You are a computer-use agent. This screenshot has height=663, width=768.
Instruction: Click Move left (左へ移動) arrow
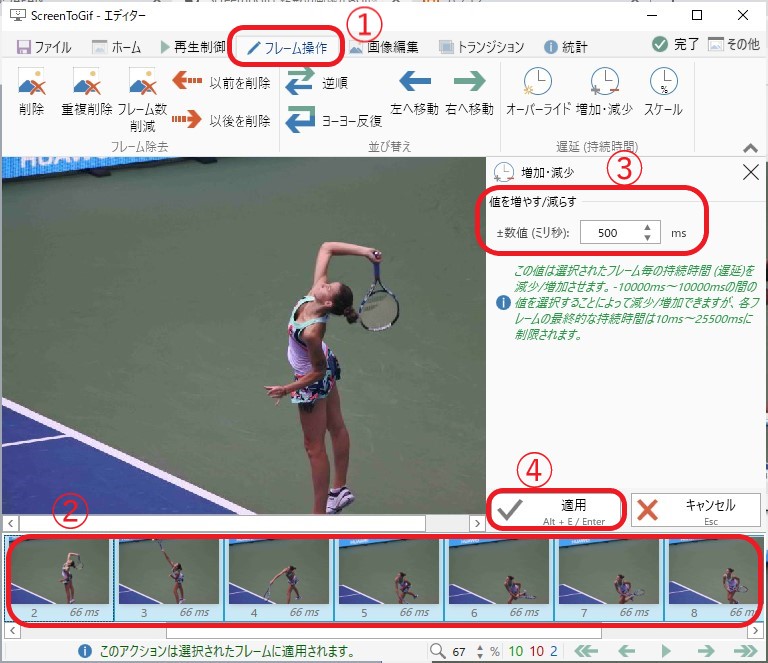(x=415, y=81)
